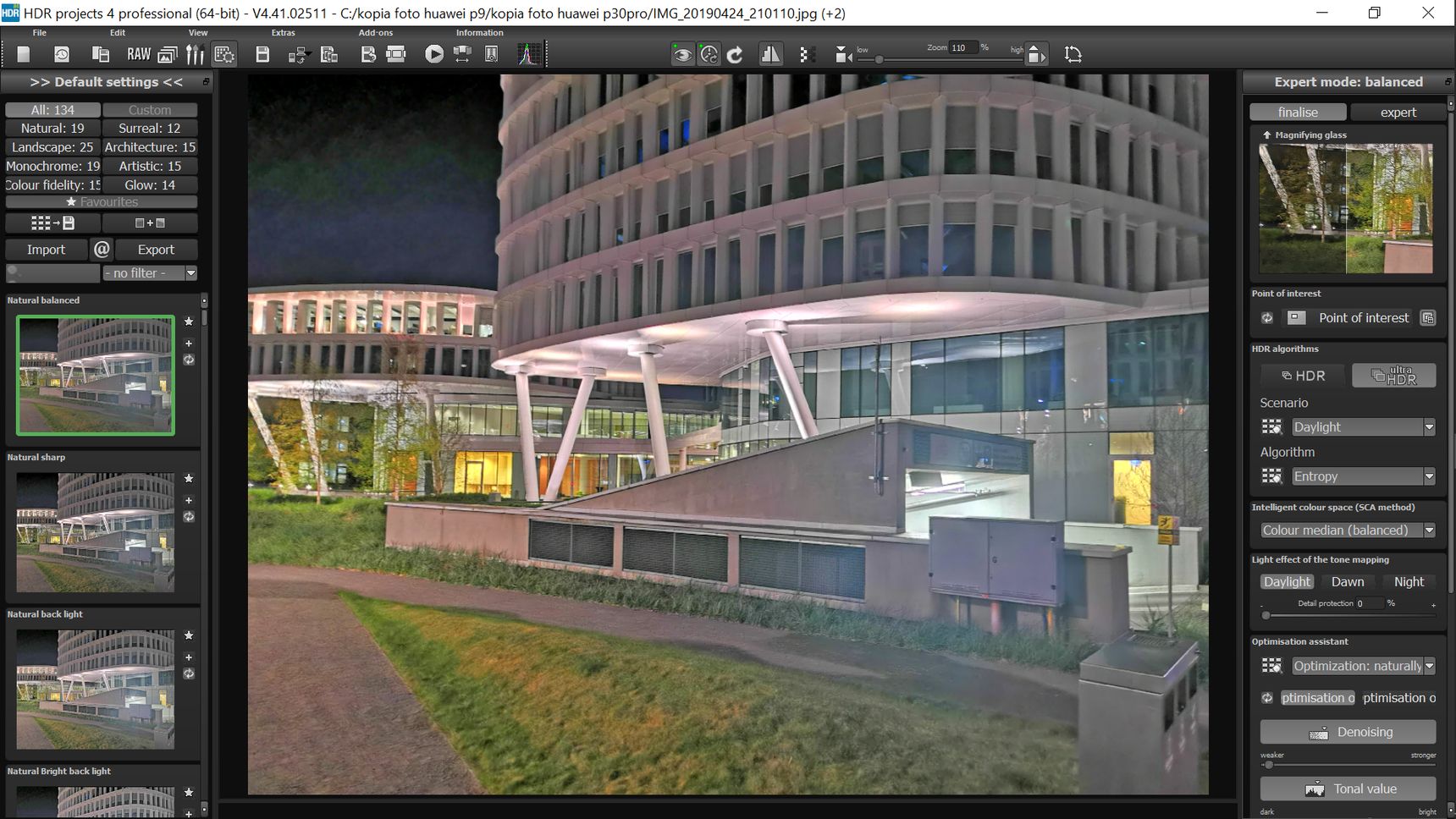
Task: Open the Algorithm Entropy dropdown
Action: pos(1364,476)
